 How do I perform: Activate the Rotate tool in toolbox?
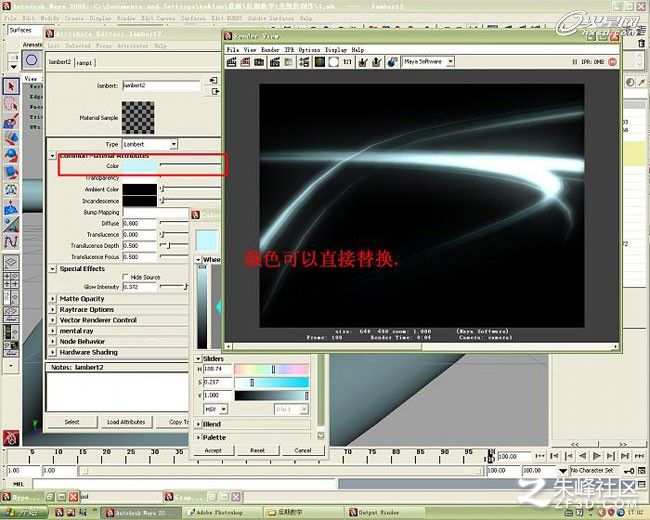pyautogui.click(x=11, y=156)
